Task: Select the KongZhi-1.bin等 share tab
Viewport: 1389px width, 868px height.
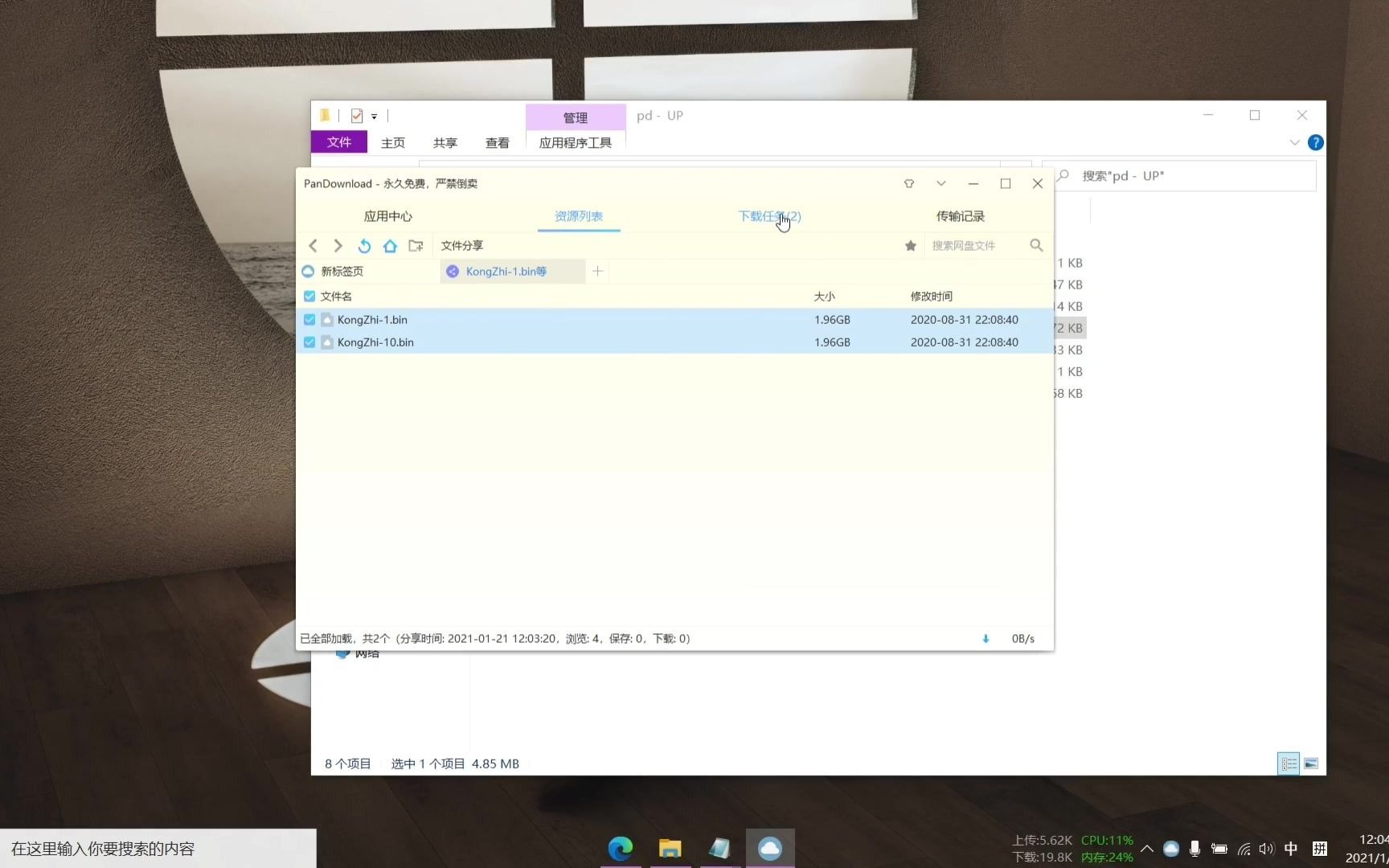Action: [513, 272]
